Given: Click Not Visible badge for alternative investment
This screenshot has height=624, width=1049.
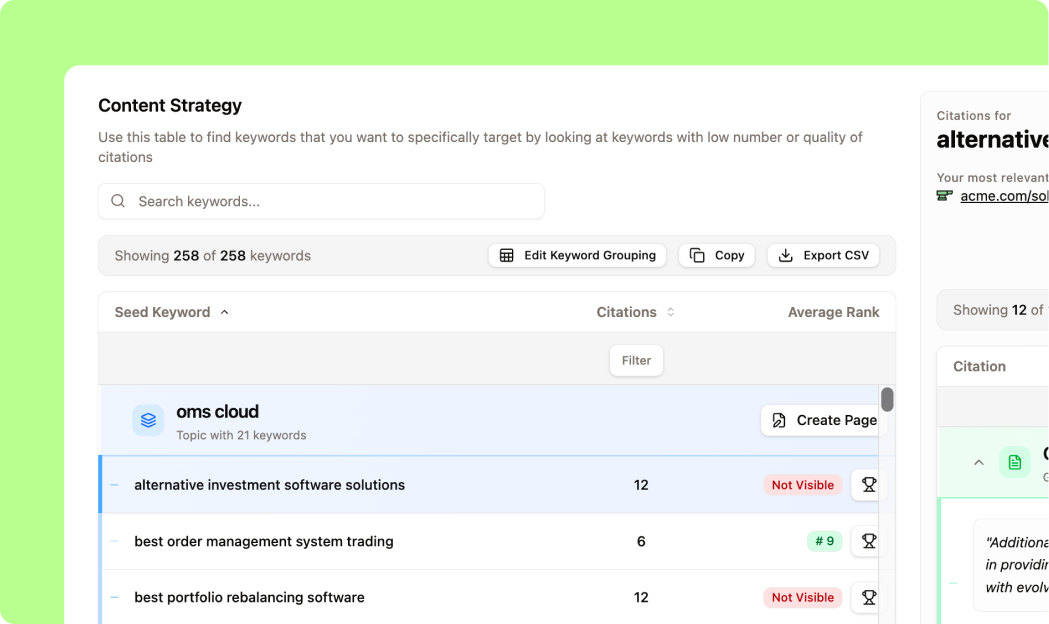Looking at the screenshot, I should point(803,485).
